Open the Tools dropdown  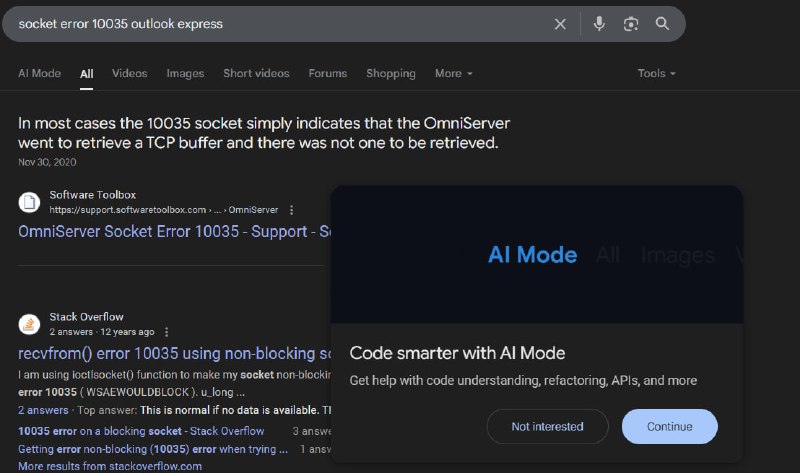[x=656, y=73]
